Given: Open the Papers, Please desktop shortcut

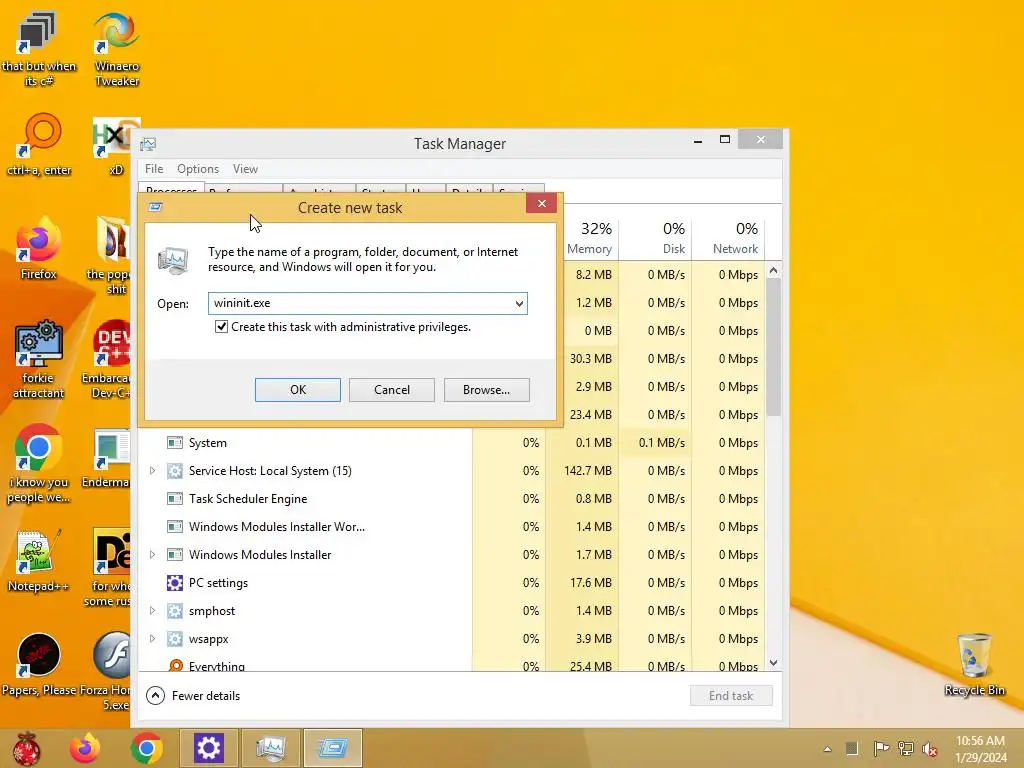Looking at the screenshot, I should tap(38, 665).
